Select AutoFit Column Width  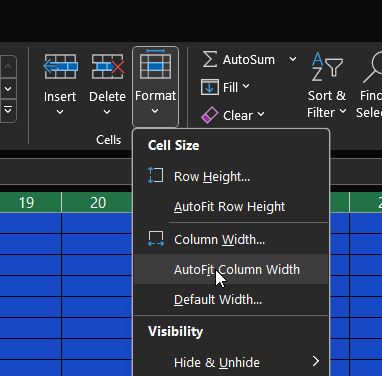coord(231,269)
